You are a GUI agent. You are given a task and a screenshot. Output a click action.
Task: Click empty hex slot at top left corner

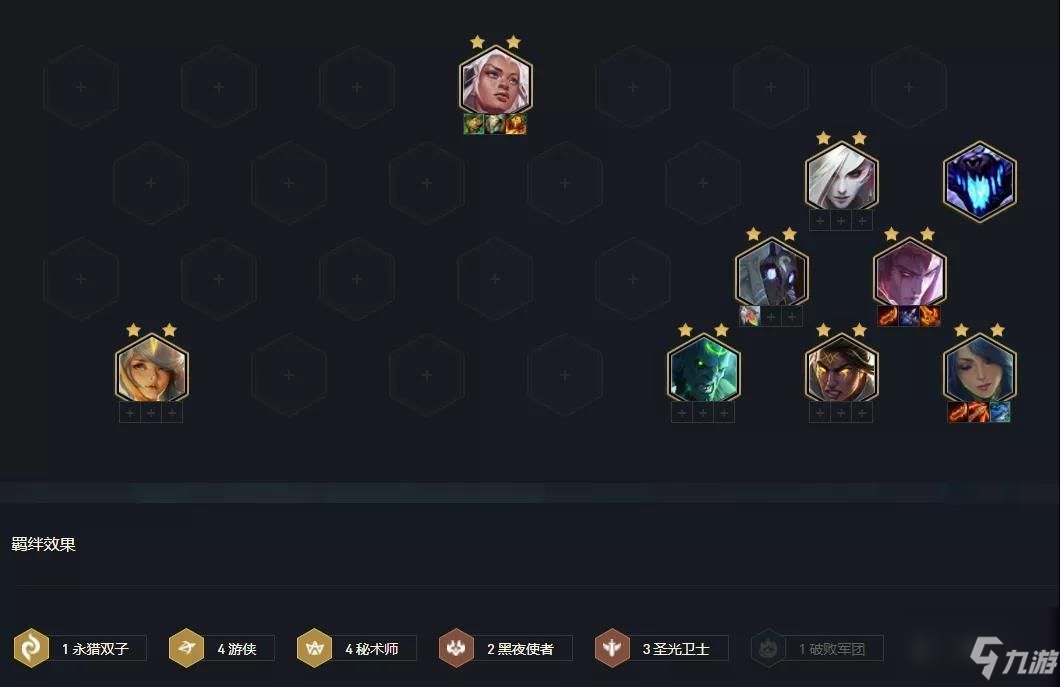pyautogui.click(x=81, y=87)
